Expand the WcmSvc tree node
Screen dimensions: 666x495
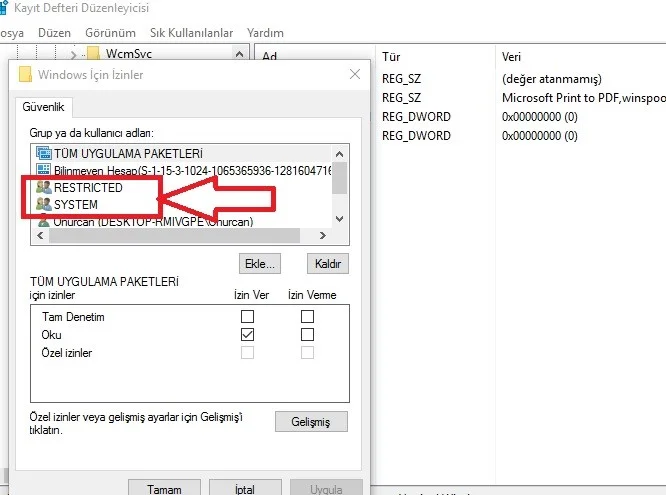pyautogui.click(x=72, y=53)
